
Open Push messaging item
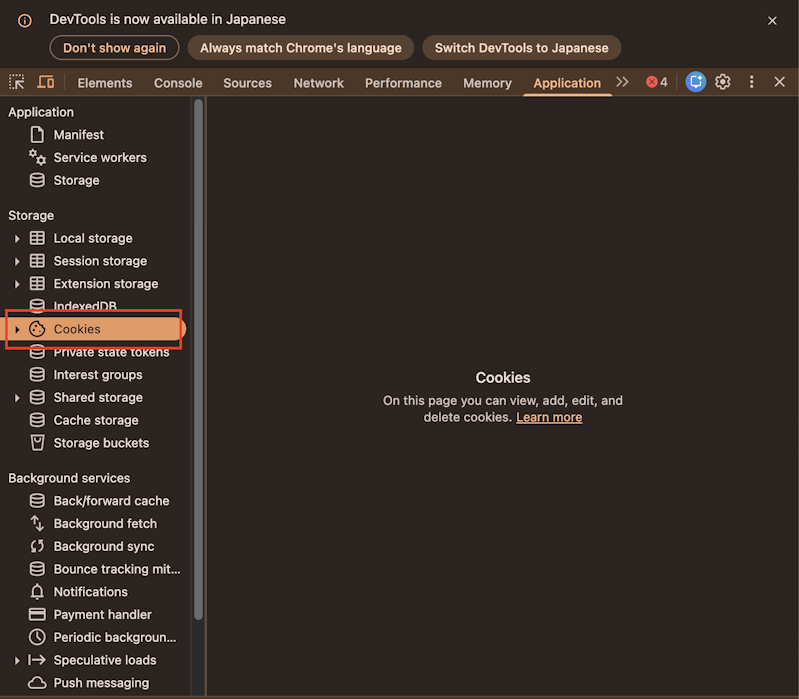[x=101, y=683]
